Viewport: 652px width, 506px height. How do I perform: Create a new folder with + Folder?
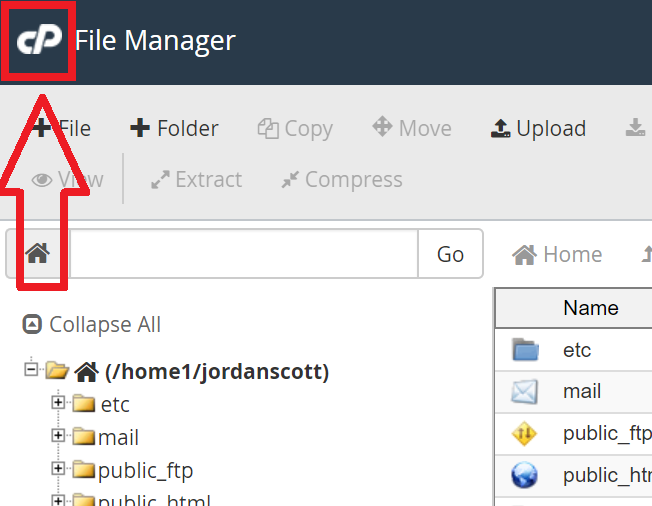click(174, 128)
